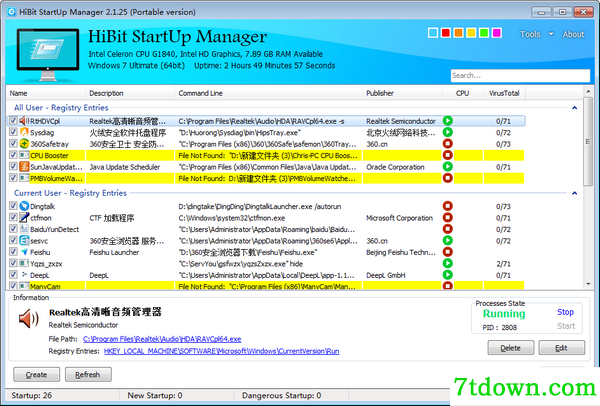Collapse the All User Registry Entries group
The width and height of the screenshot is (600, 406).
coord(574,108)
